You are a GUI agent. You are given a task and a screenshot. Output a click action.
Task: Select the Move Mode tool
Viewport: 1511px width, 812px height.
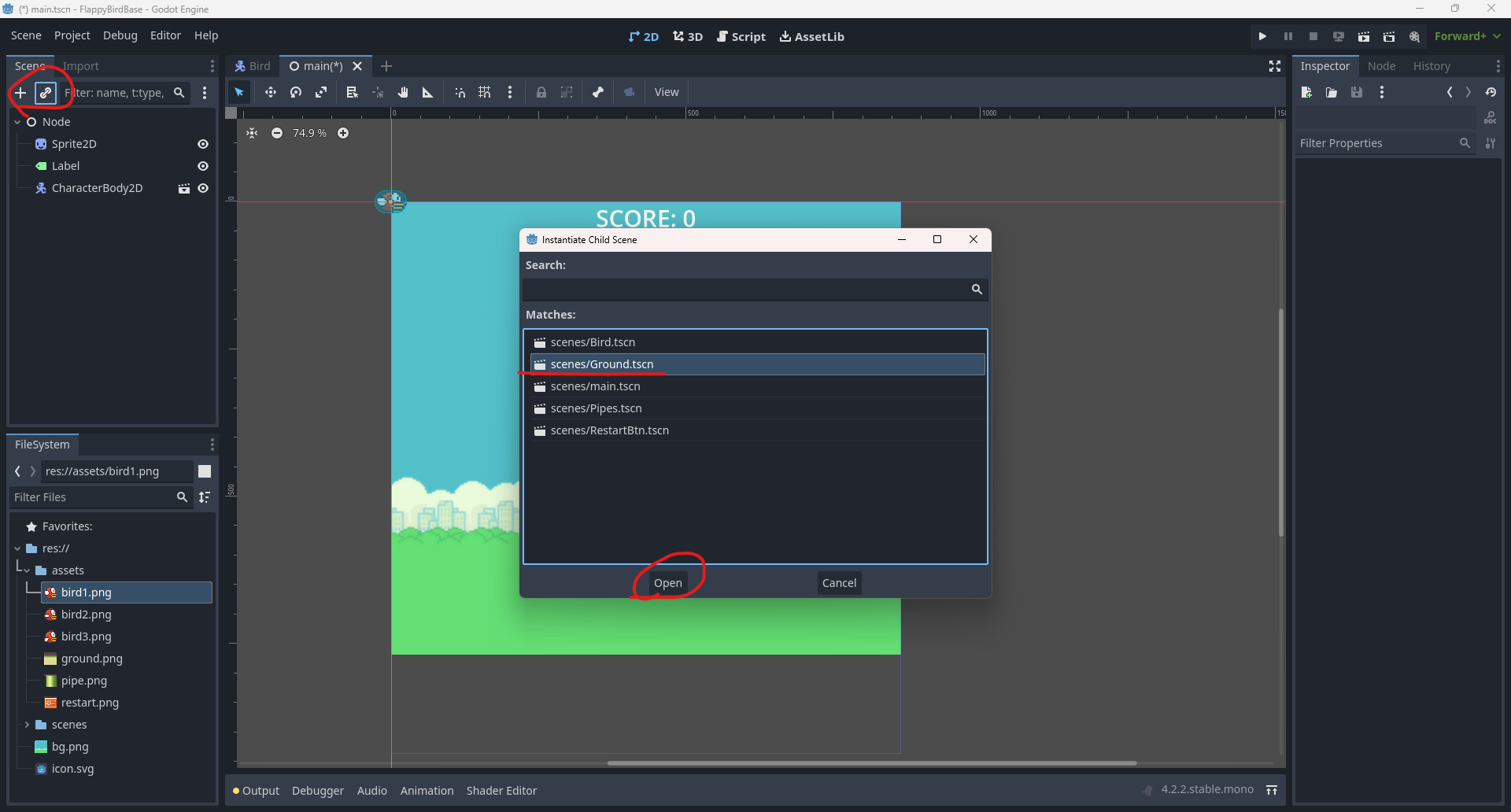coord(270,92)
